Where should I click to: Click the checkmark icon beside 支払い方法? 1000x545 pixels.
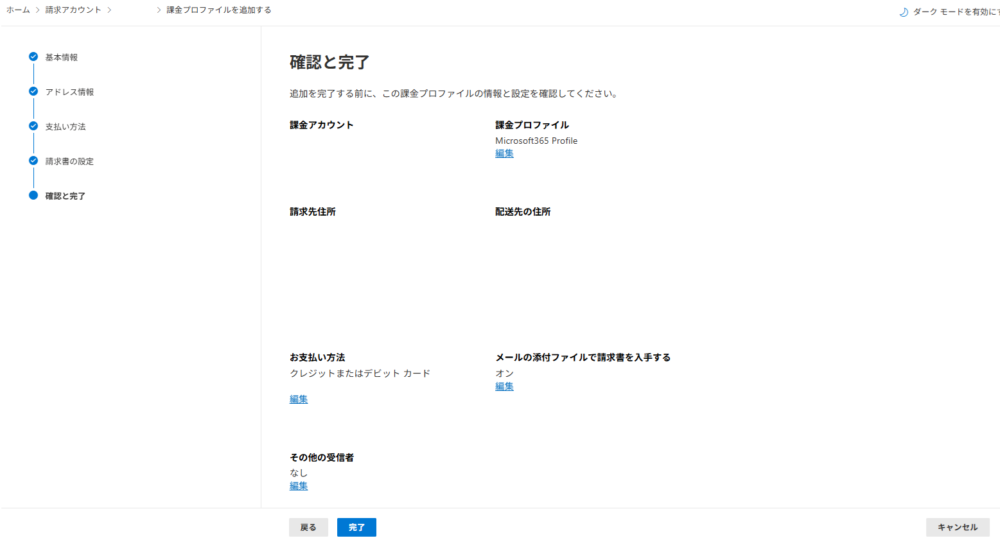click(33, 127)
